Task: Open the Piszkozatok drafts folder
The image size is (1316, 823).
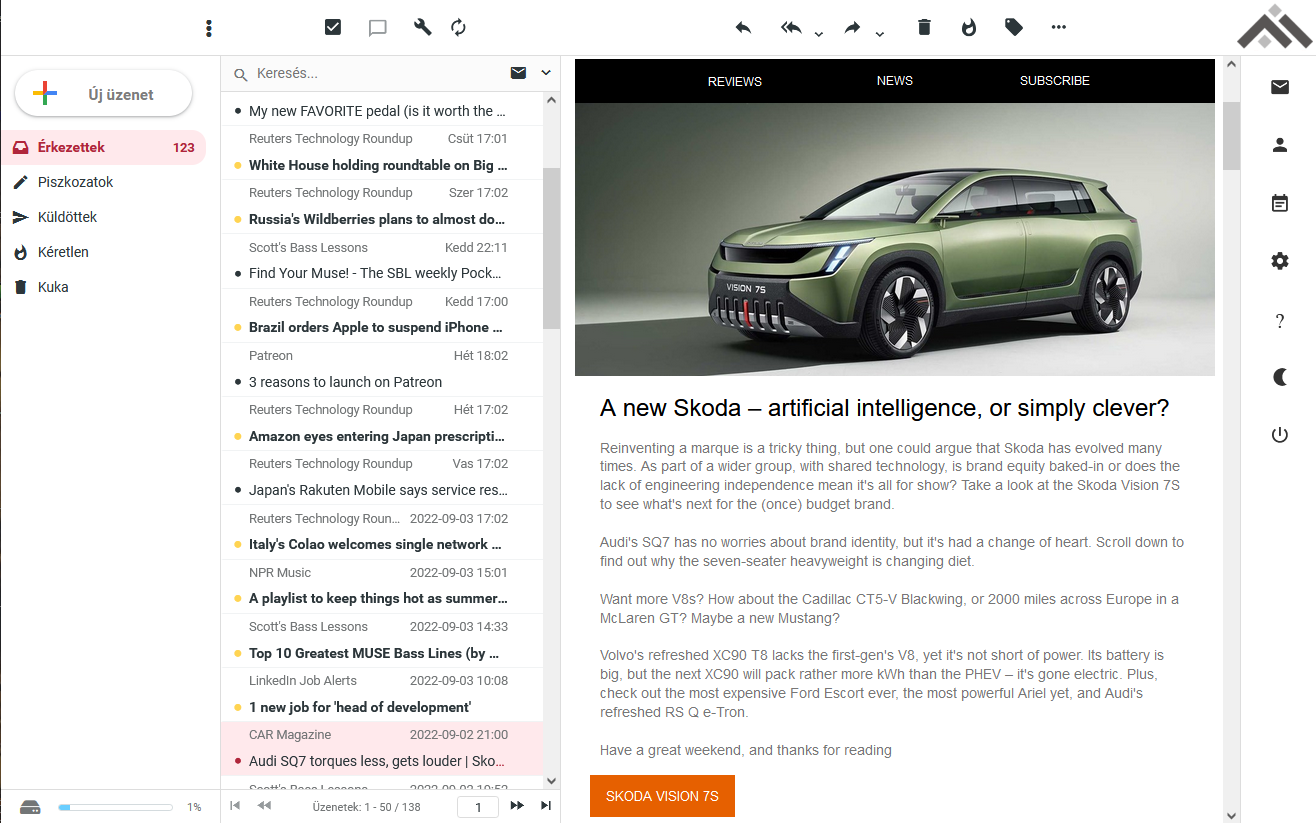Action: pos(103,182)
